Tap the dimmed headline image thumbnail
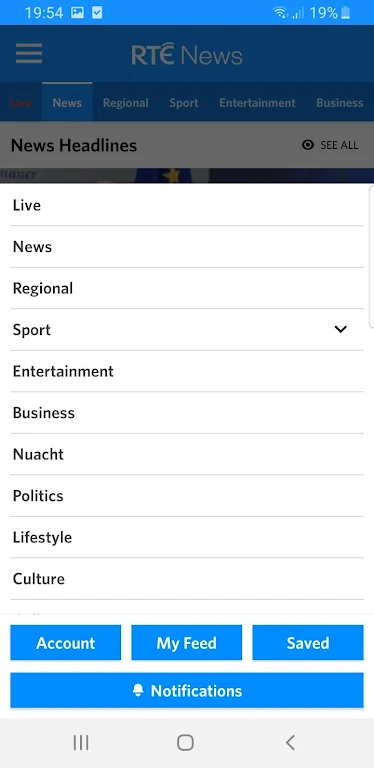This screenshot has height=768, width=374. tap(187, 176)
